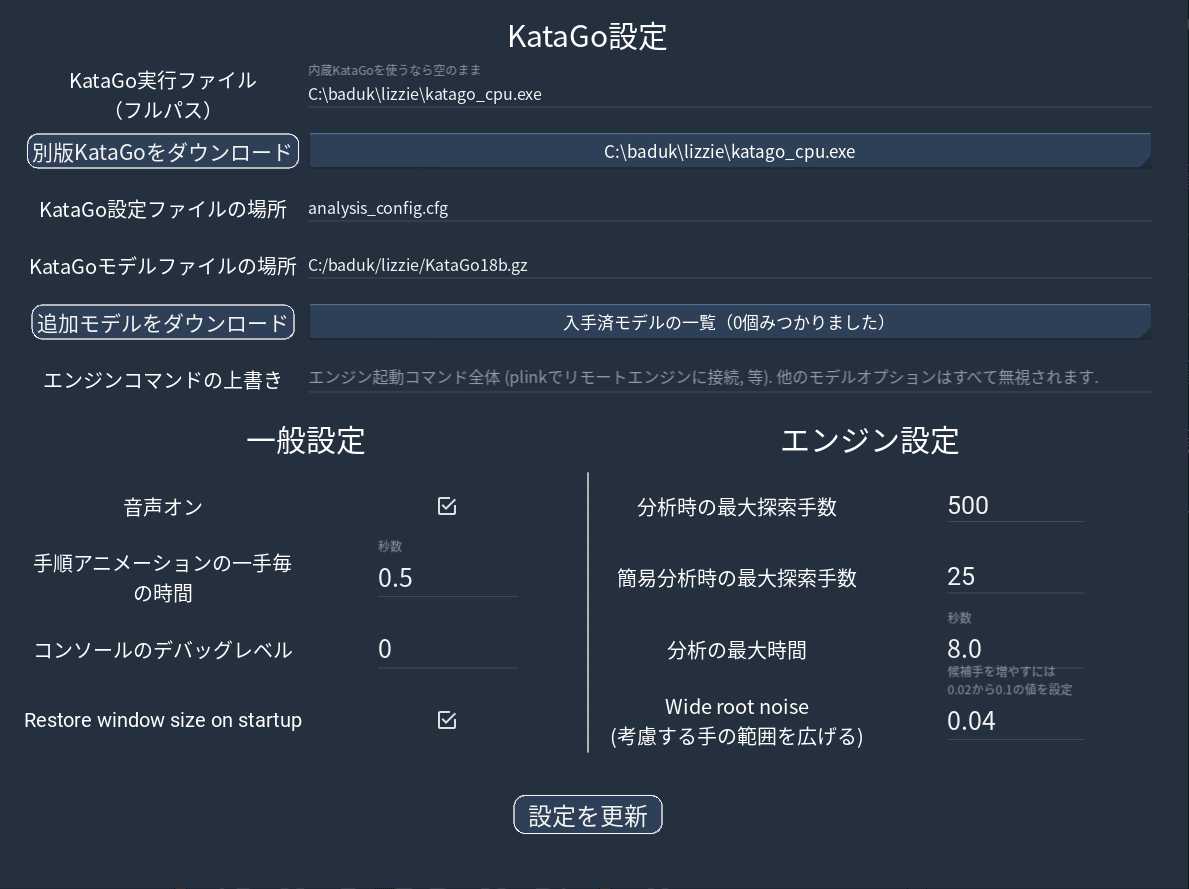The width and height of the screenshot is (1189, 889).
Task: Click the KataGo実行ファイル executable path field
Action: tap(729, 94)
